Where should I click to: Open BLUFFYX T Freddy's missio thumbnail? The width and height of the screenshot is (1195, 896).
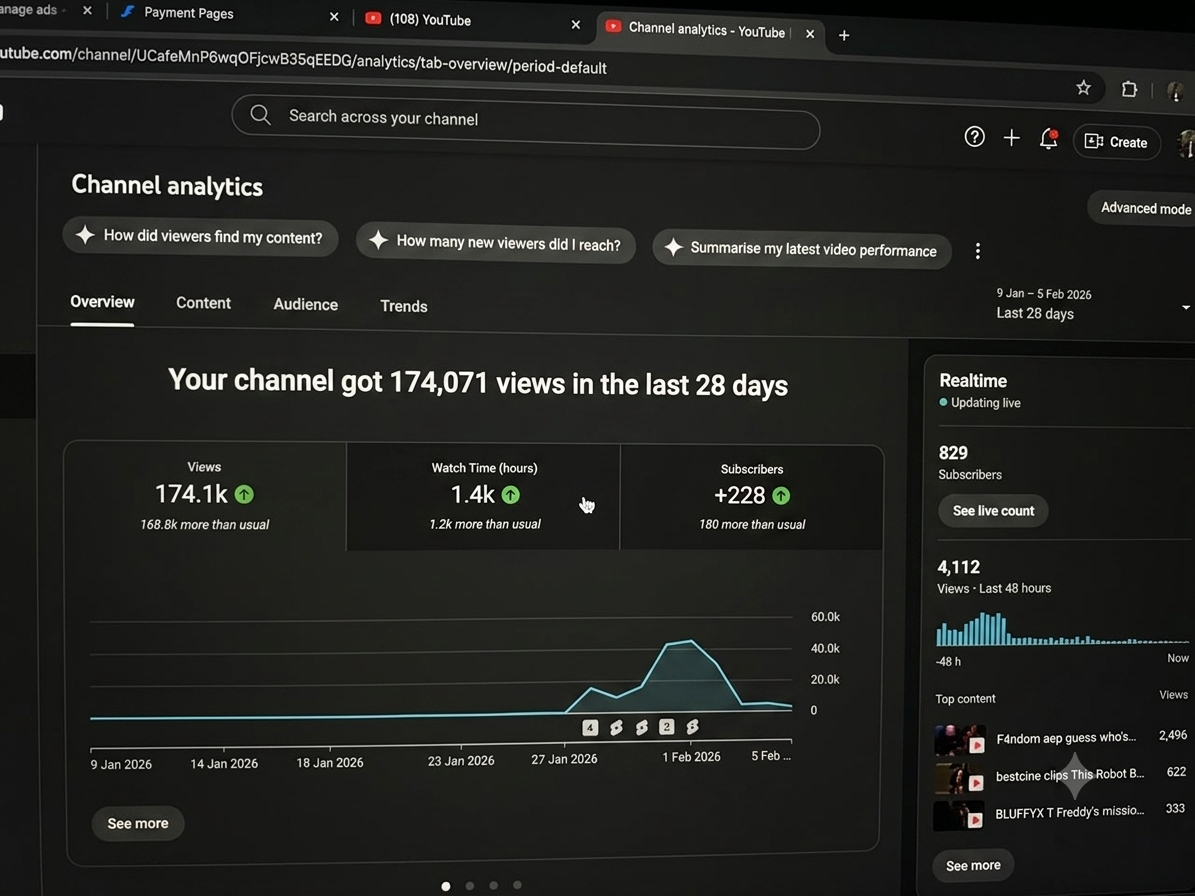tap(959, 816)
